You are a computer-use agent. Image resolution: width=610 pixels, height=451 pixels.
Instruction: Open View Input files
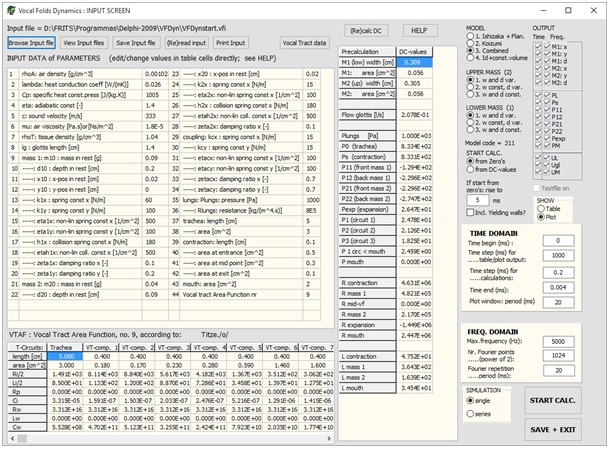click(84, 43)
